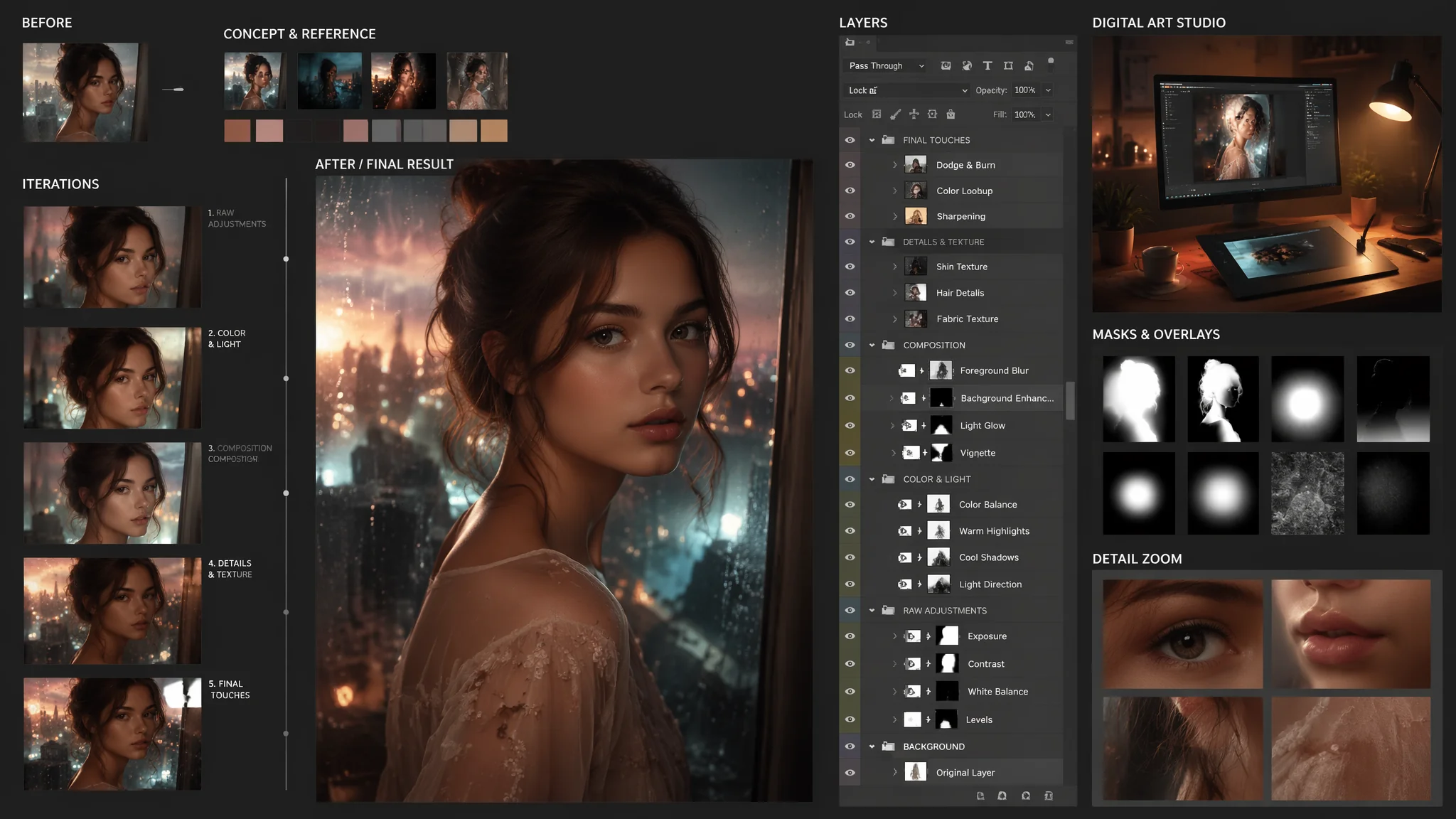Screen dimensions: 1456x819
Task: Click the COLOR & LIGHT folder icon
Action: click(x=888, y=479)
